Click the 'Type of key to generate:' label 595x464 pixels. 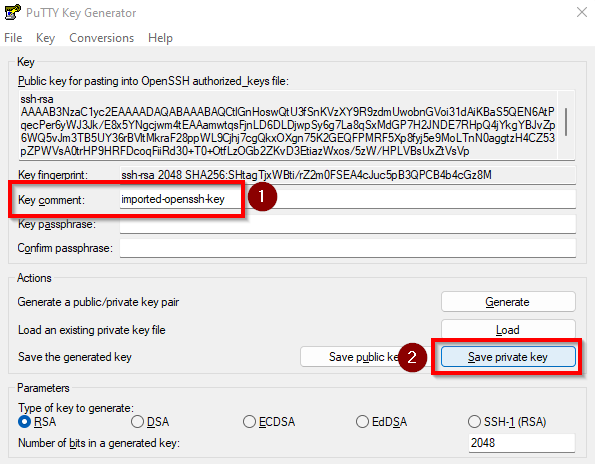click(76, 408)
